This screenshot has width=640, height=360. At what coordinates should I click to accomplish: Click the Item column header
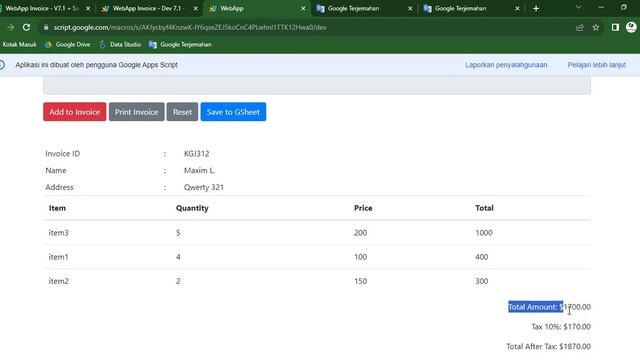(x=57, y=208)
